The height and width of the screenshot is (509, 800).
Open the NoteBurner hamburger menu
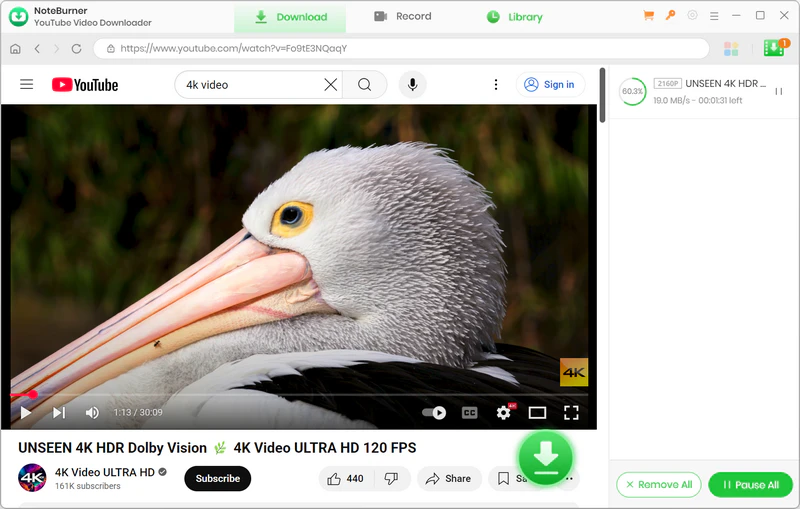pos(715,16)
